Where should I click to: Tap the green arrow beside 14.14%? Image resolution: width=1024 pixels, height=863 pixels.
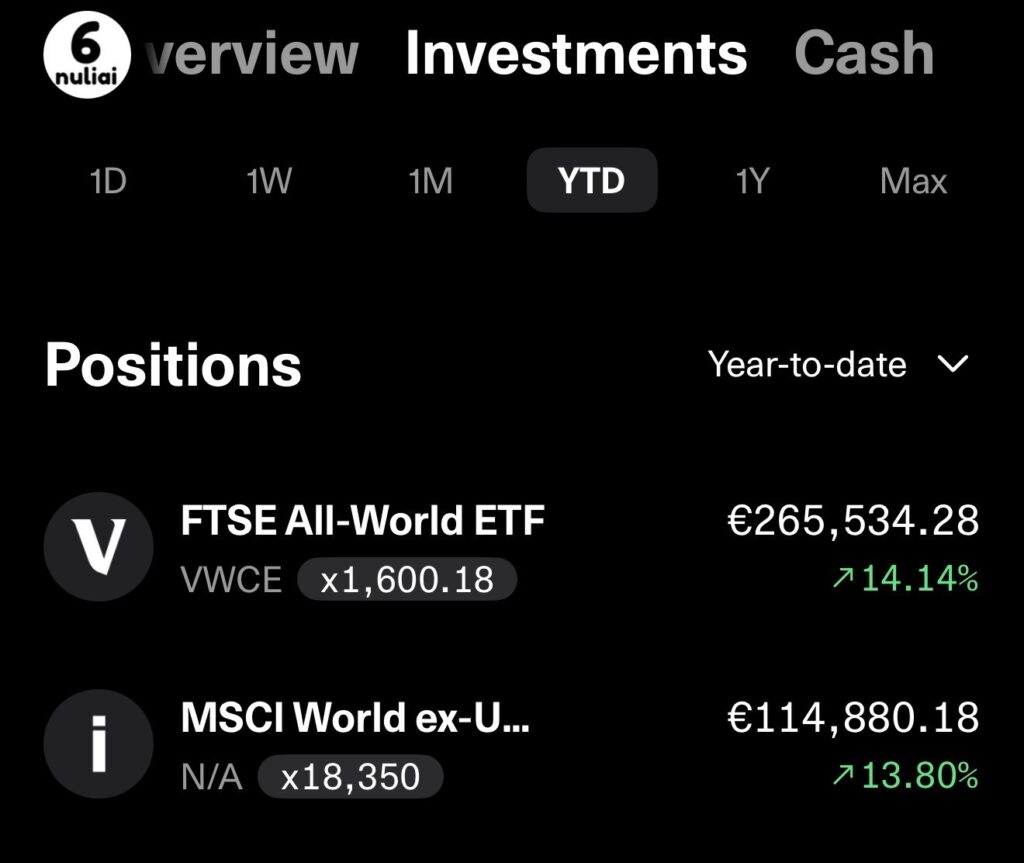click(842, 578)
